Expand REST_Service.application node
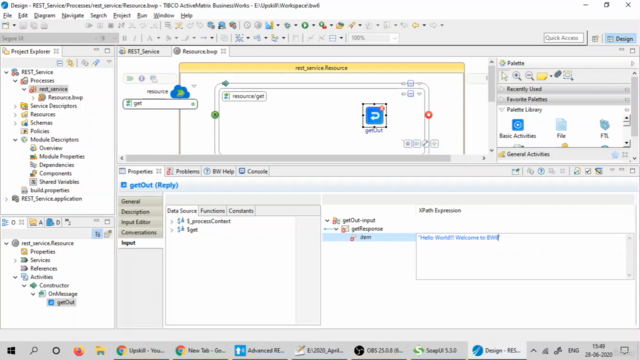Image resolution: width=640 pixels, height=360 pixels. (x=6, y=199)
